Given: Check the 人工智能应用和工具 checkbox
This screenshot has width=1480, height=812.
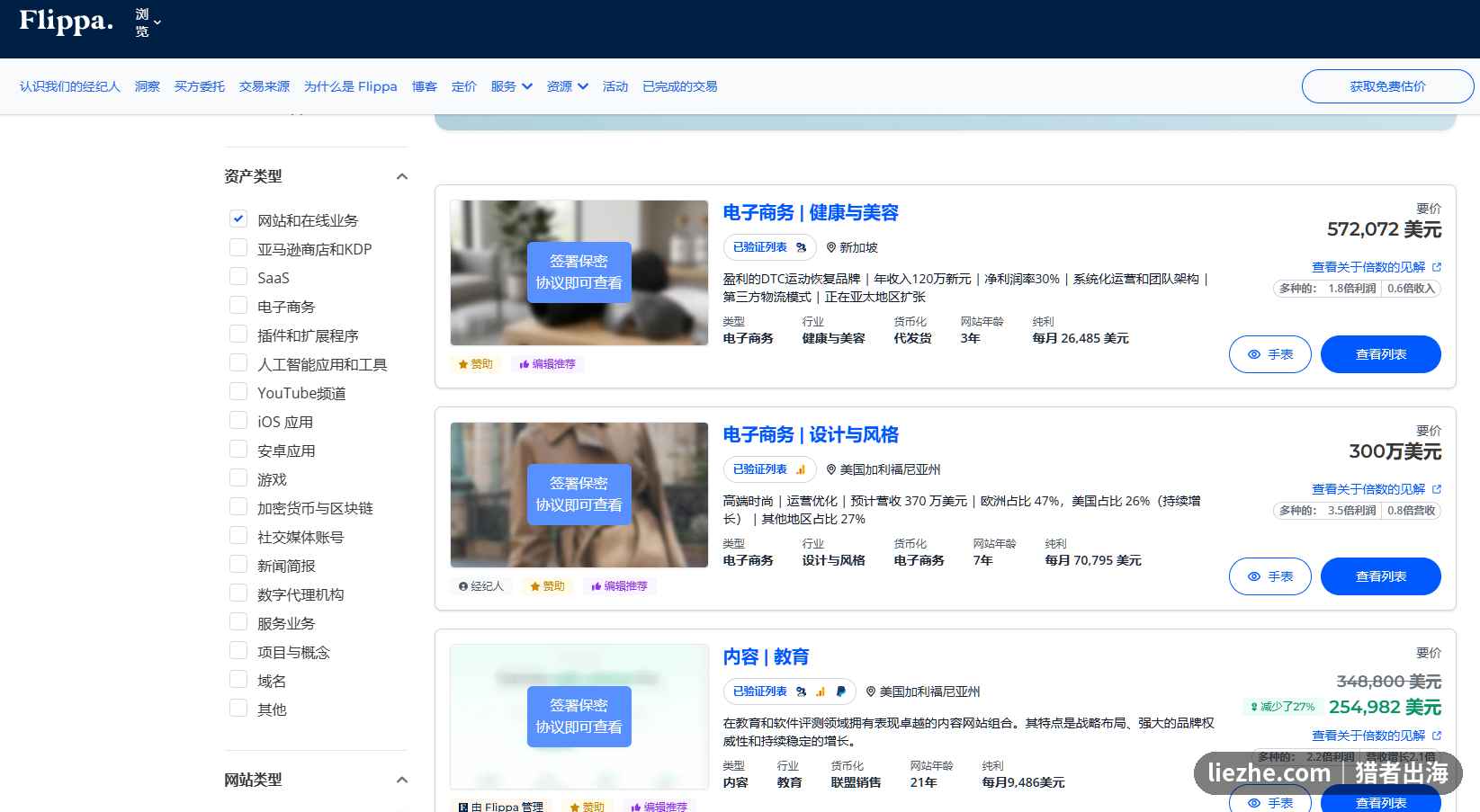Looking at the screenshot, I should coord(238,362).
